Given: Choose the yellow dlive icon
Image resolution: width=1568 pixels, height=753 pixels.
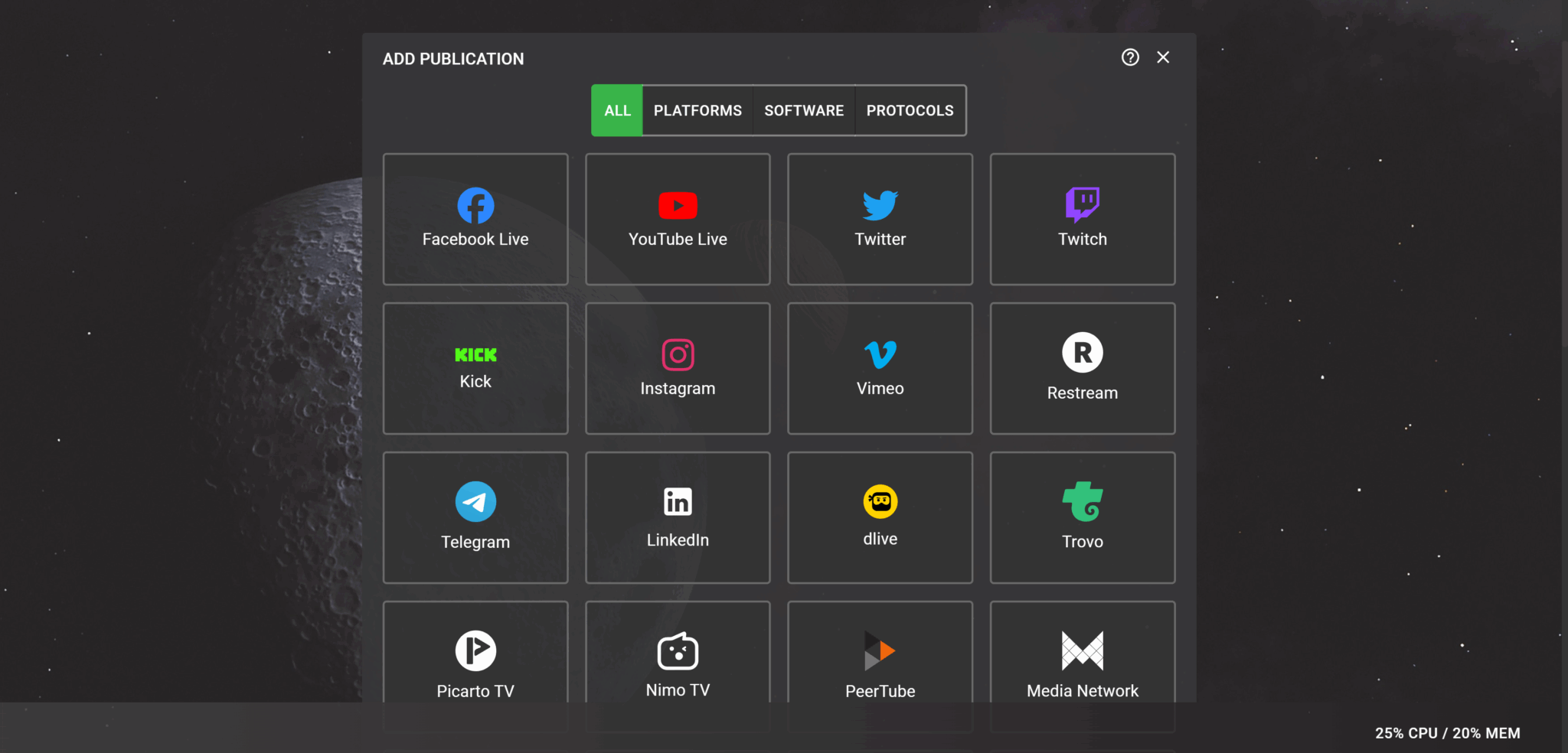Looking at the screenshot, I should point(880,501).
